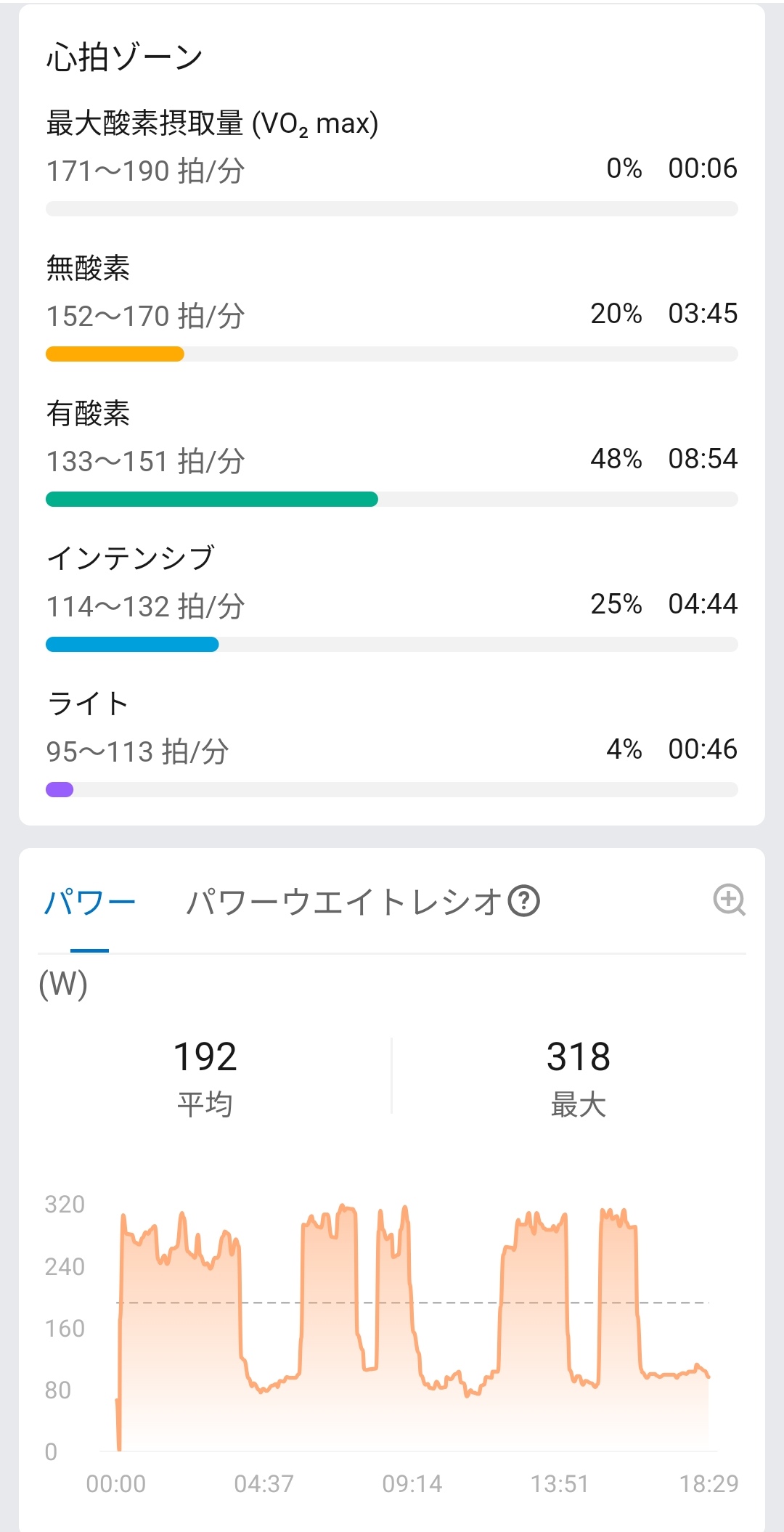Tap the purple ライト zone progress bar
The width and height of the screenshot is (784, 1532).
[x=60, y=790]
